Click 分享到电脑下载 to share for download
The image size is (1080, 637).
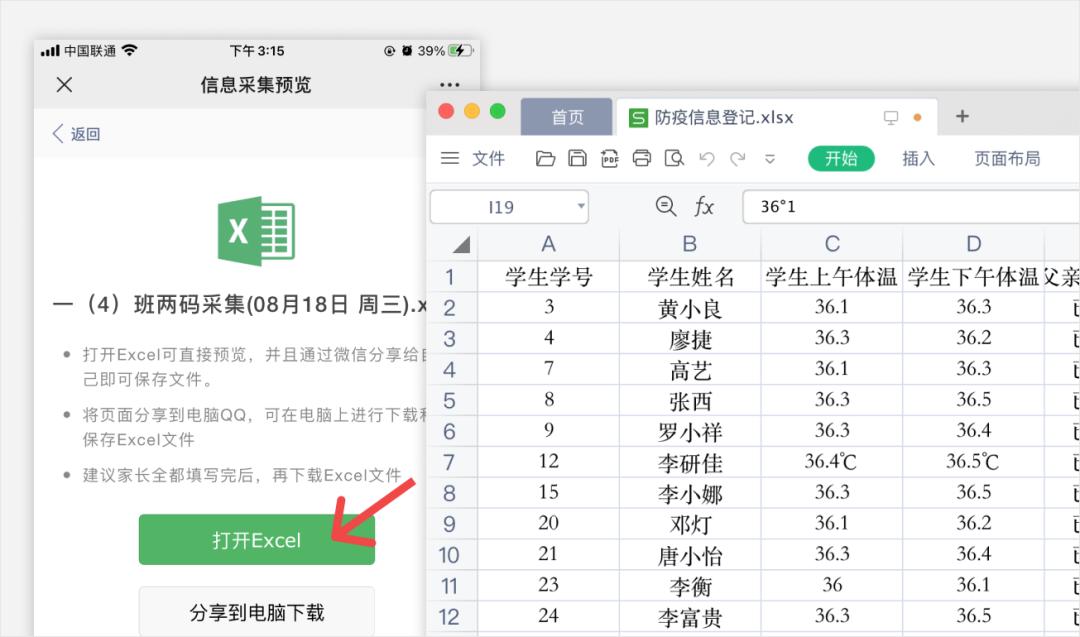tap(256, 610)
